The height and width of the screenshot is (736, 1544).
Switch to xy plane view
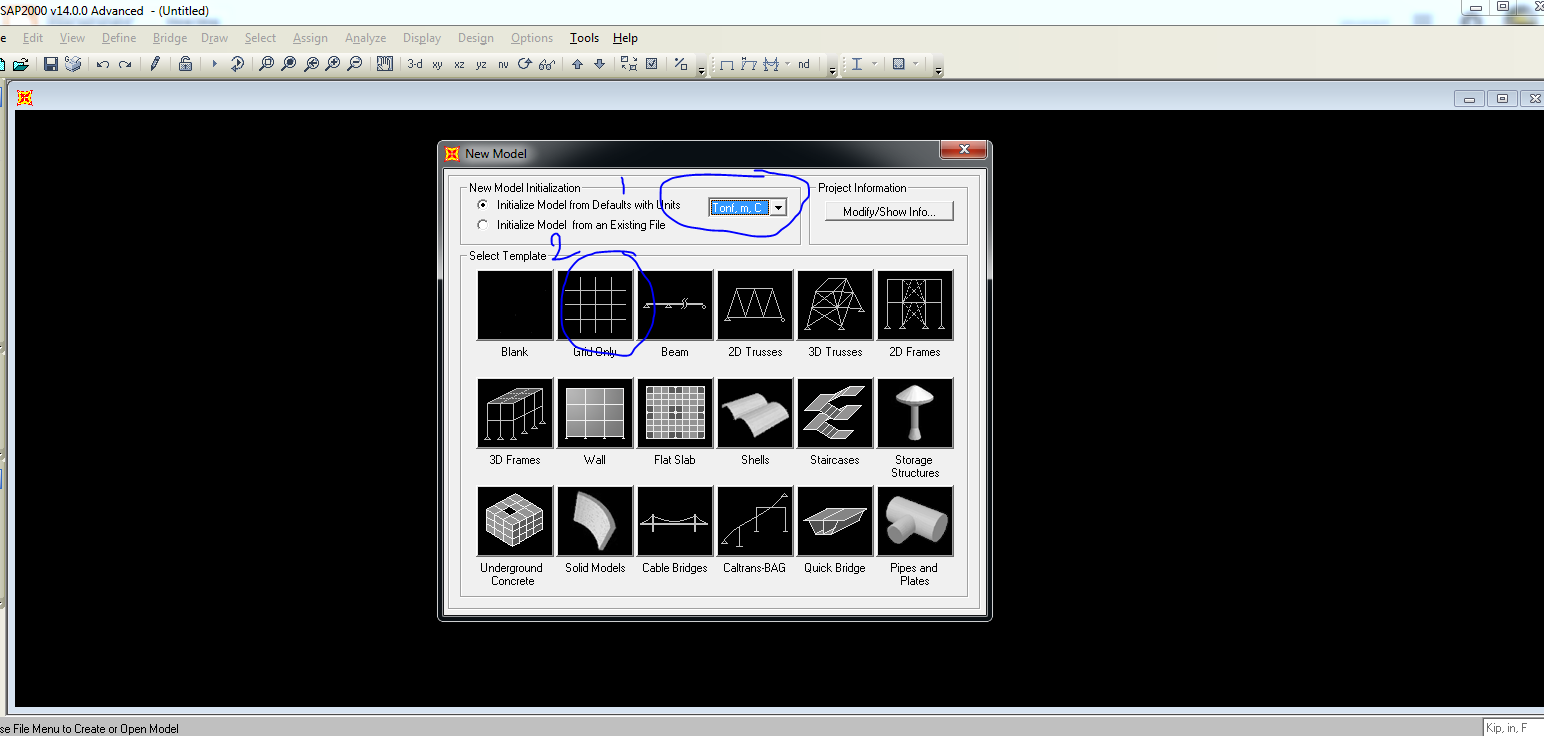pyautogui.click(x=437, y=64)
